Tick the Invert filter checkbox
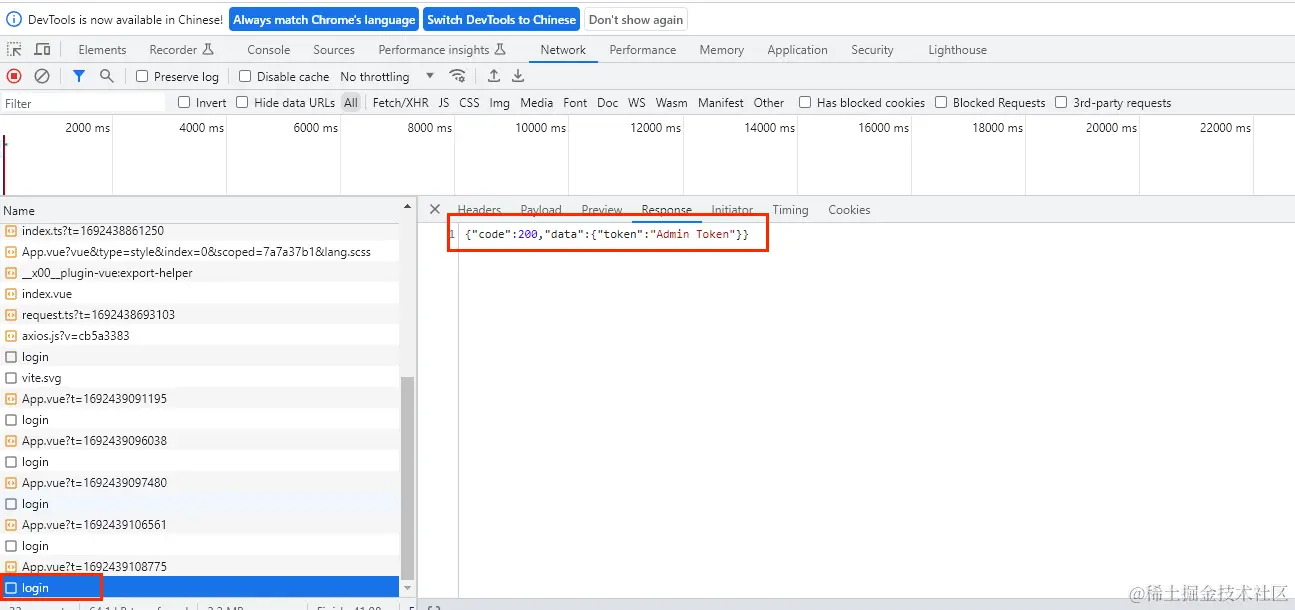The height and width of the screenshot is (610, 1295). [x=184, y=102]
